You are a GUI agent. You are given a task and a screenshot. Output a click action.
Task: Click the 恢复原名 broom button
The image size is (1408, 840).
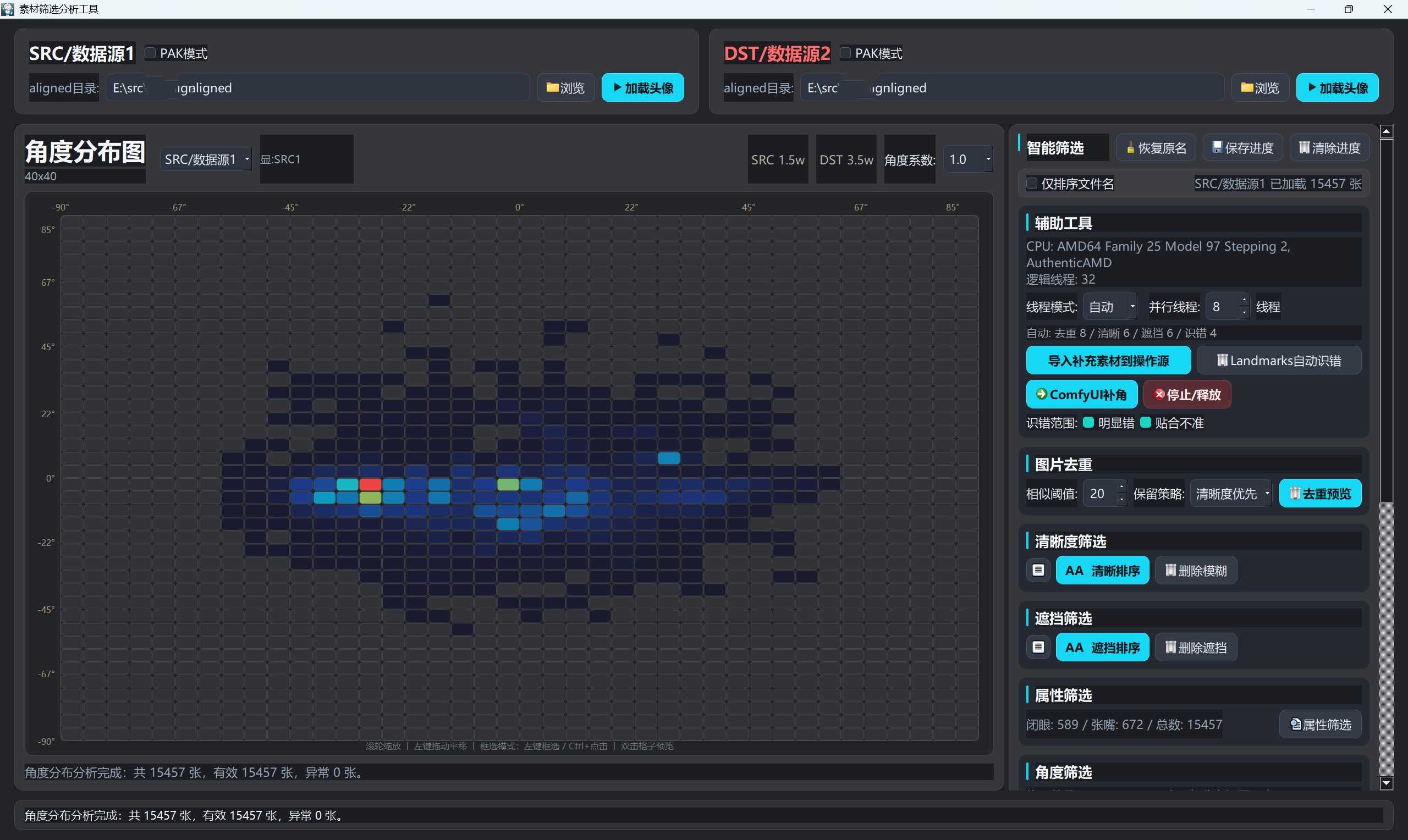(x=1156, y=148)
